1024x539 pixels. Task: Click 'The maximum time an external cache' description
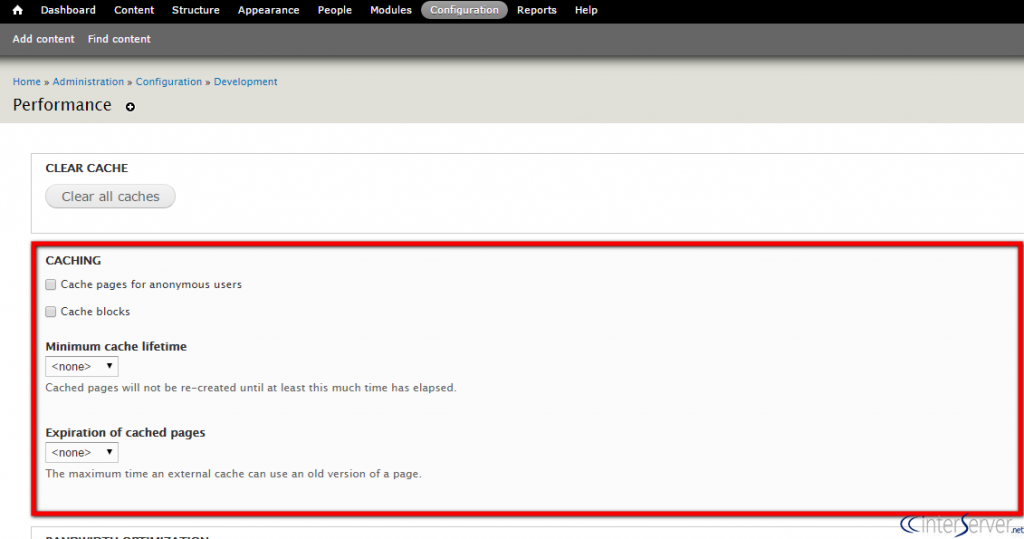234,474
